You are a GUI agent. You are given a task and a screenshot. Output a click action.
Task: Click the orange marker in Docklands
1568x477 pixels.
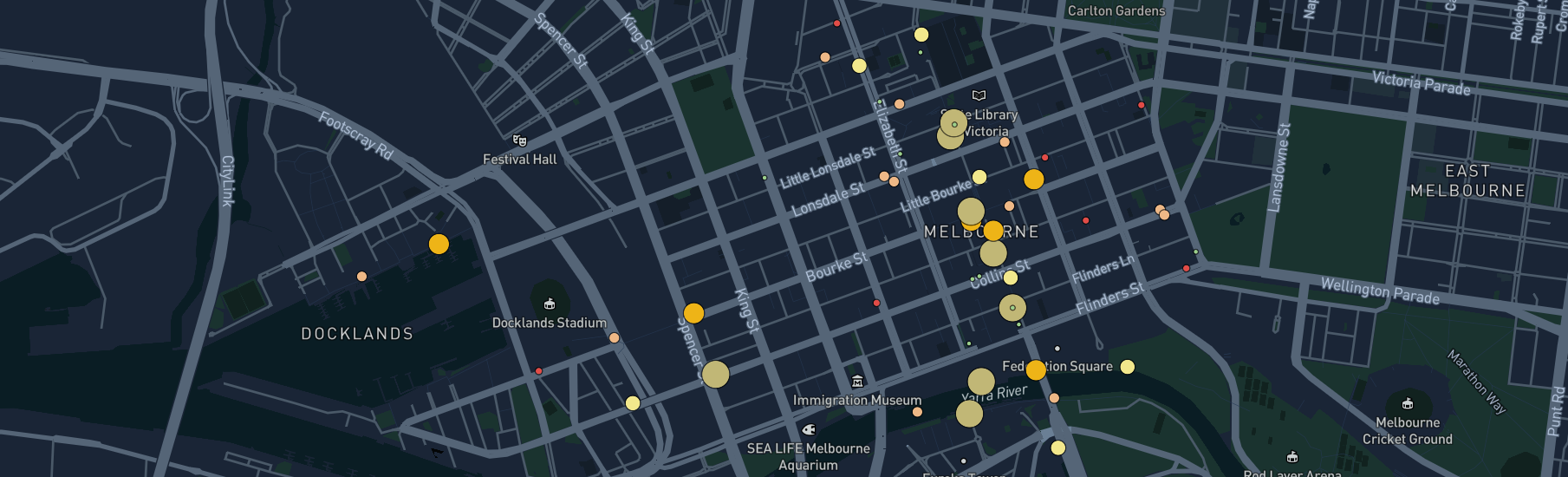pyautogui.click(x=439, y=245)
